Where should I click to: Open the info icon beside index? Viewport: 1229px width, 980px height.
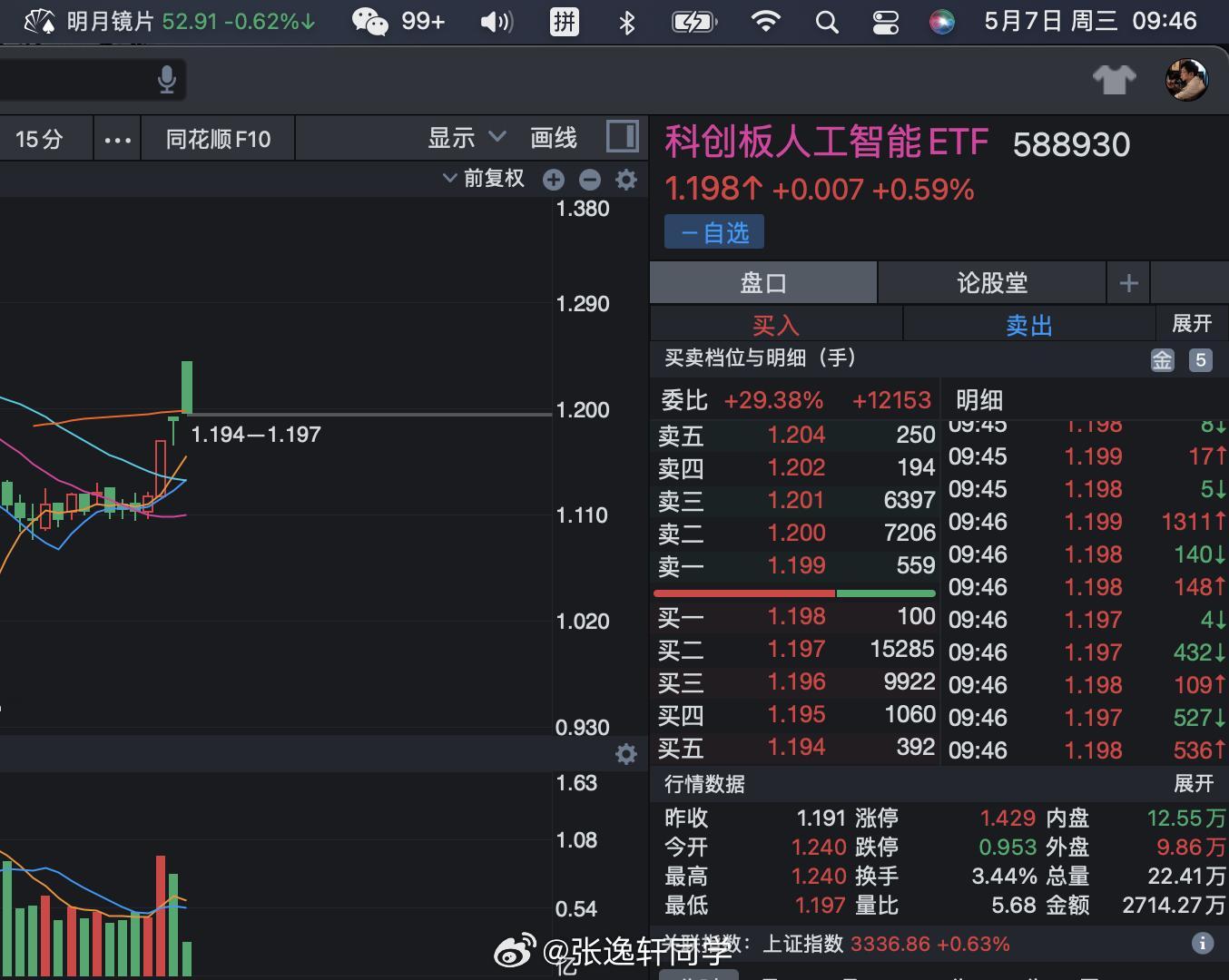1203,943
